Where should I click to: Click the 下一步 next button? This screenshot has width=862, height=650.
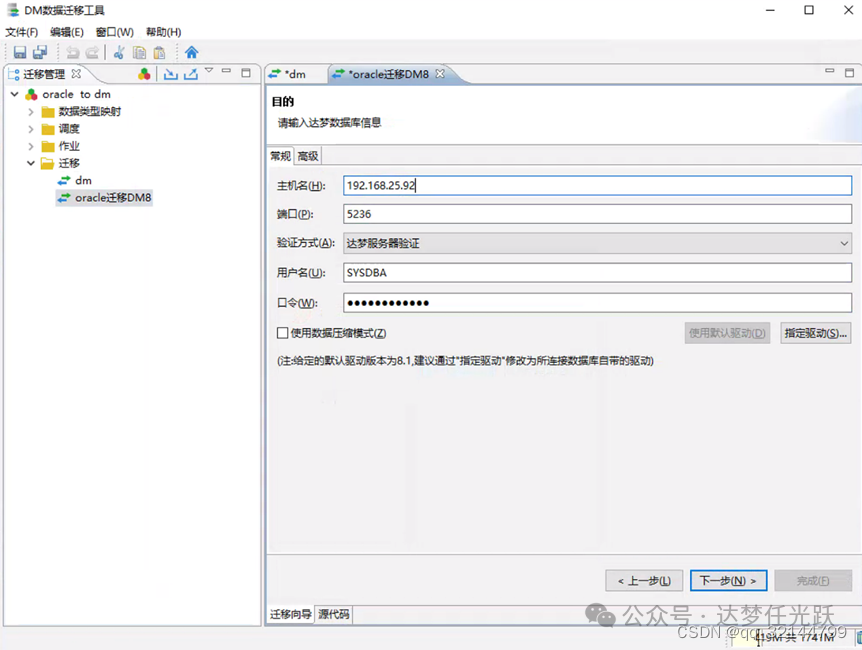click(x=728, y=581)
